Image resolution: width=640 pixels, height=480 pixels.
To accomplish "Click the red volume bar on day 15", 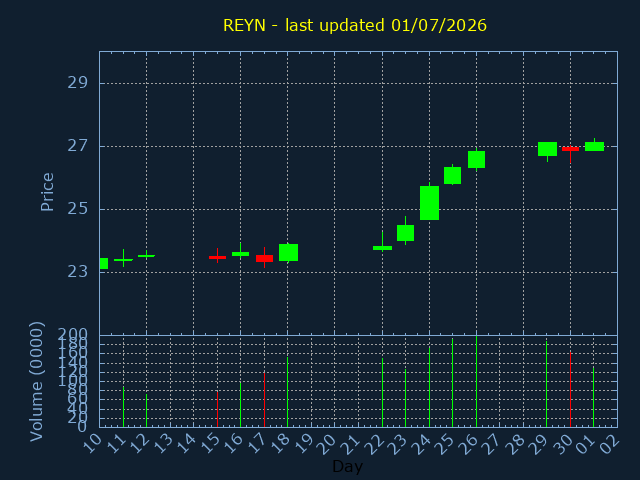I will pyautogui.click(x=218, y=409).
